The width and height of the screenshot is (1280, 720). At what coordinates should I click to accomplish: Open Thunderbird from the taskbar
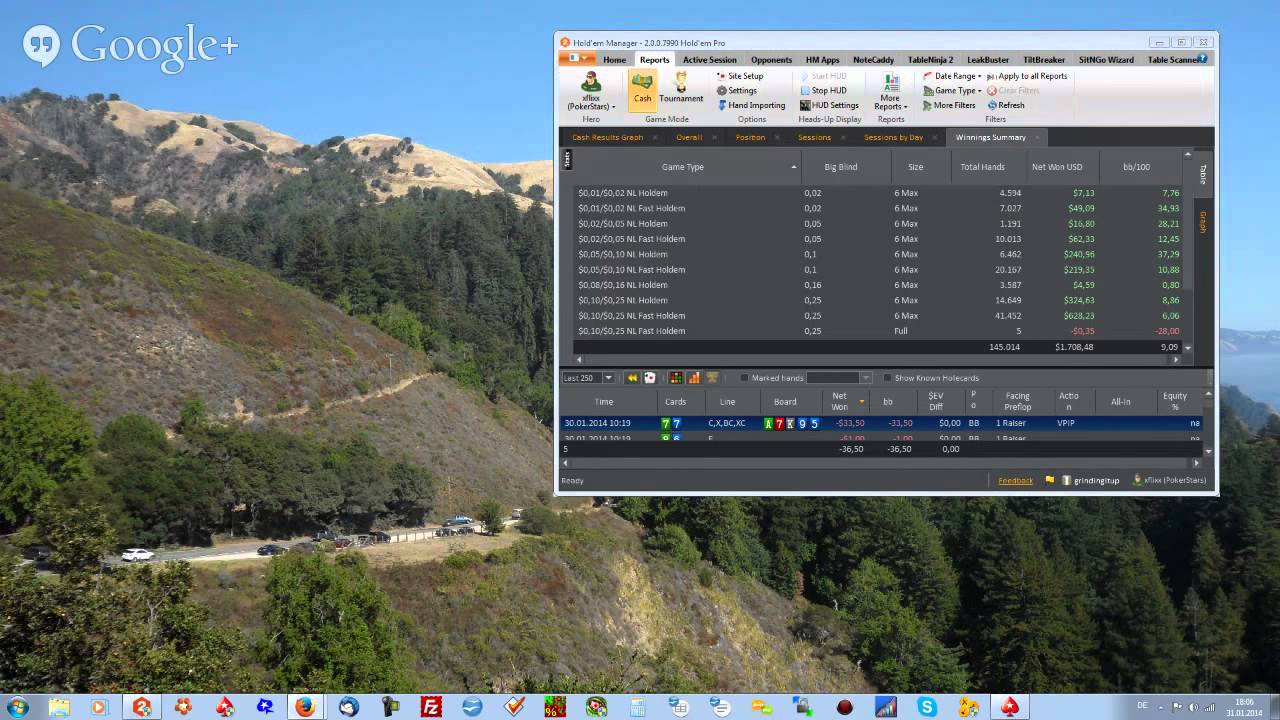click(x=348, y=707)
